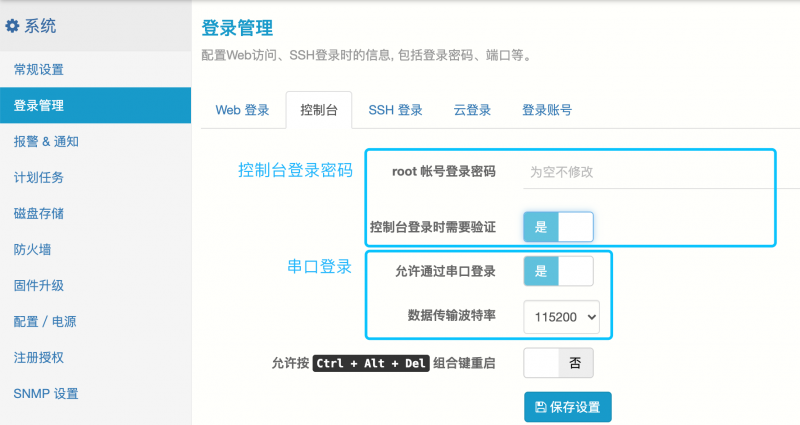
Task: Select the 云登录 tab
Action: pyautogui.click(x=472, y=110)
